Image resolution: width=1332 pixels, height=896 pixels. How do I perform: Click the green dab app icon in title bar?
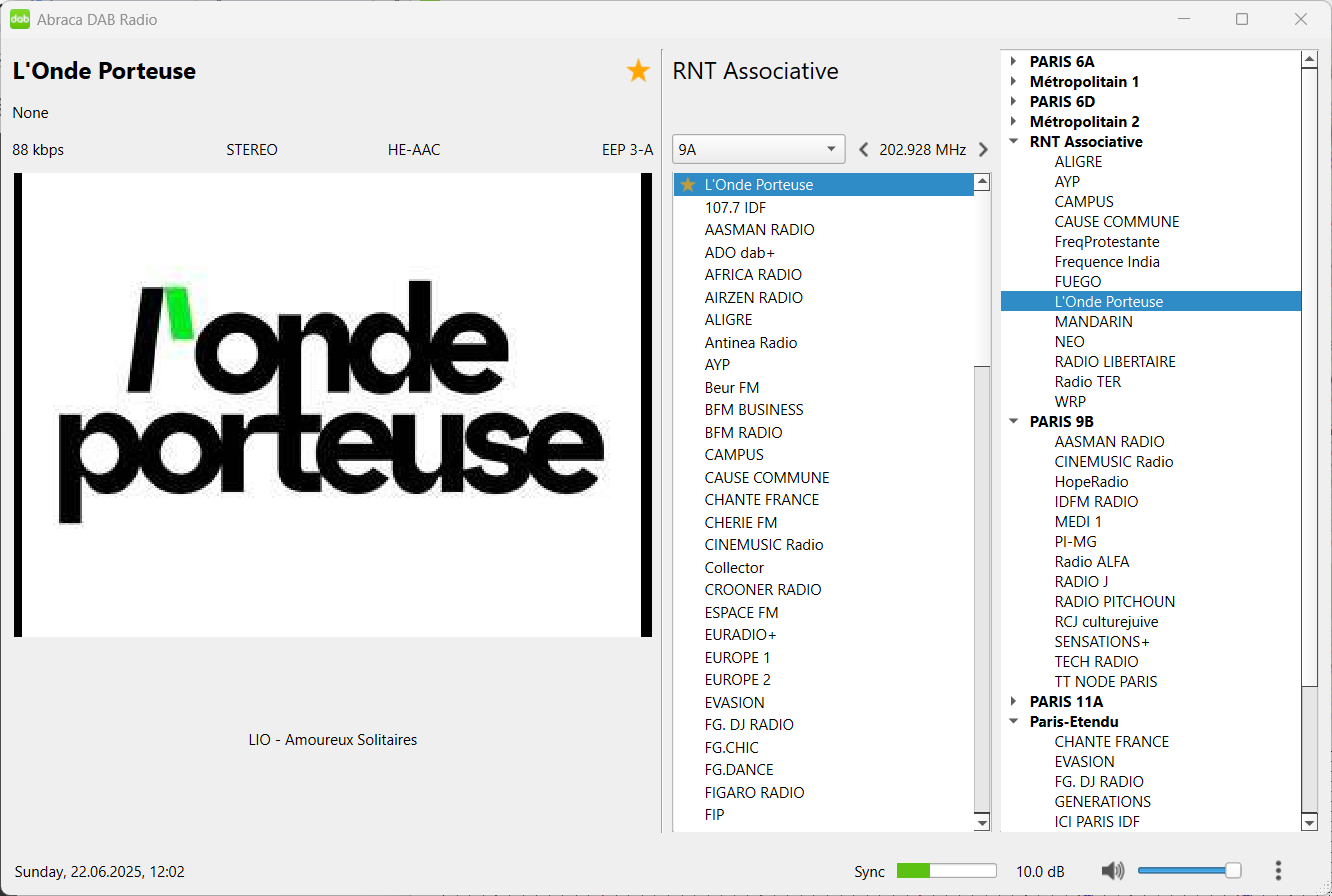point(20,19)
